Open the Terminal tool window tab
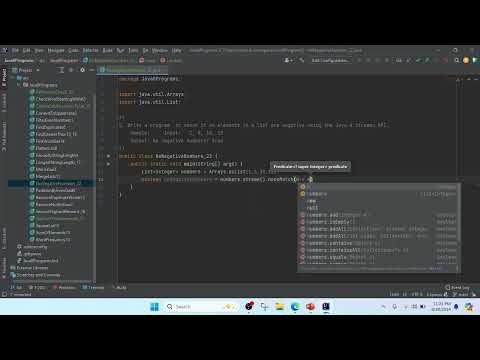Screen dimensions: 480x360 click(x=94, y=287)
